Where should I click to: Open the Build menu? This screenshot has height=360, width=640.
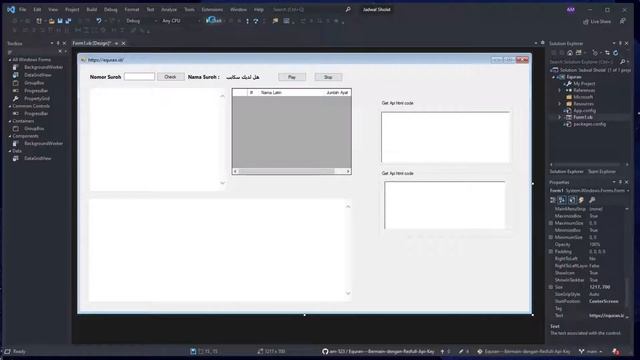[92, 9]
